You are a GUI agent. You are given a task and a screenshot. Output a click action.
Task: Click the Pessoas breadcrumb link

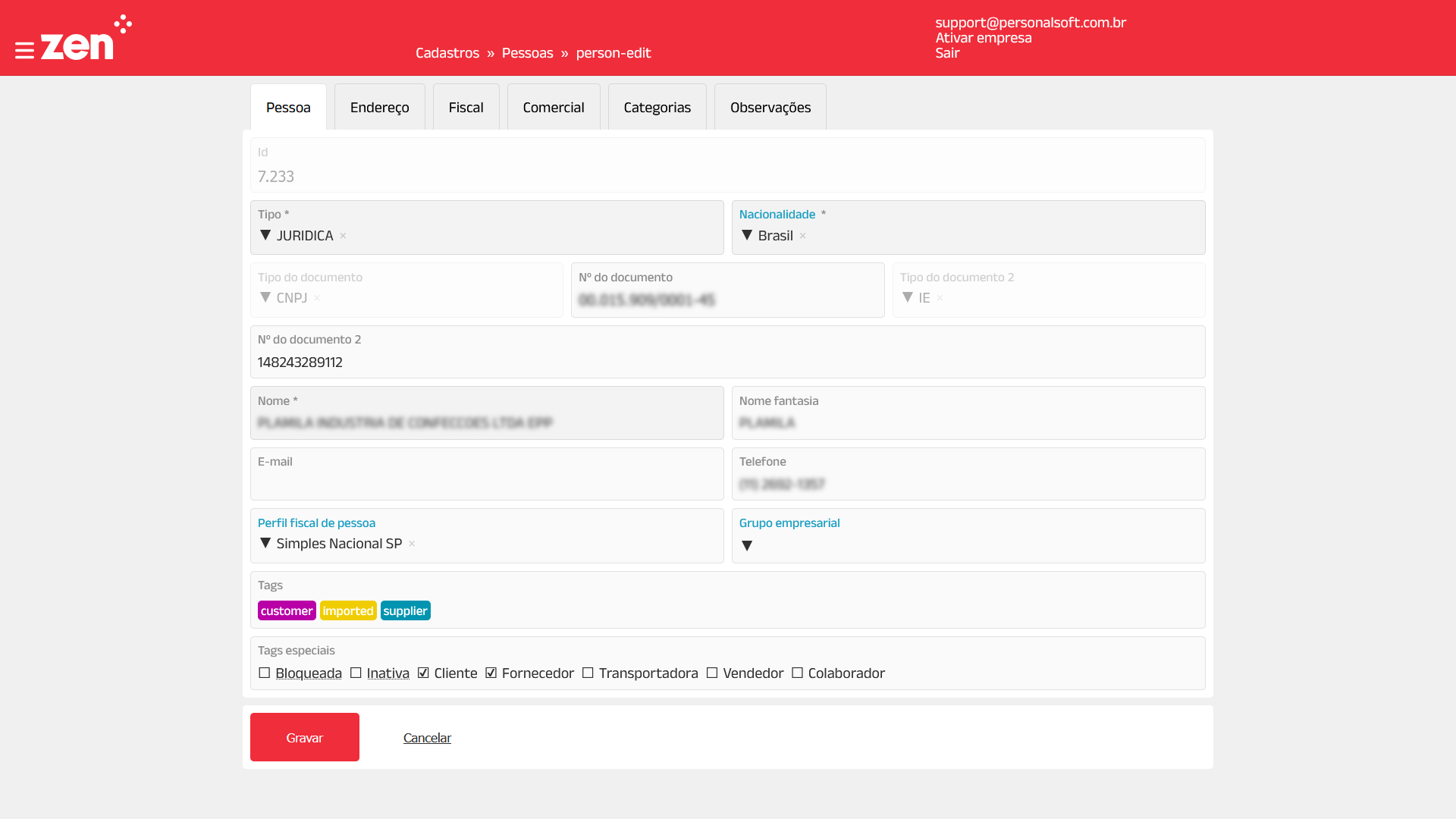(527, 53)
